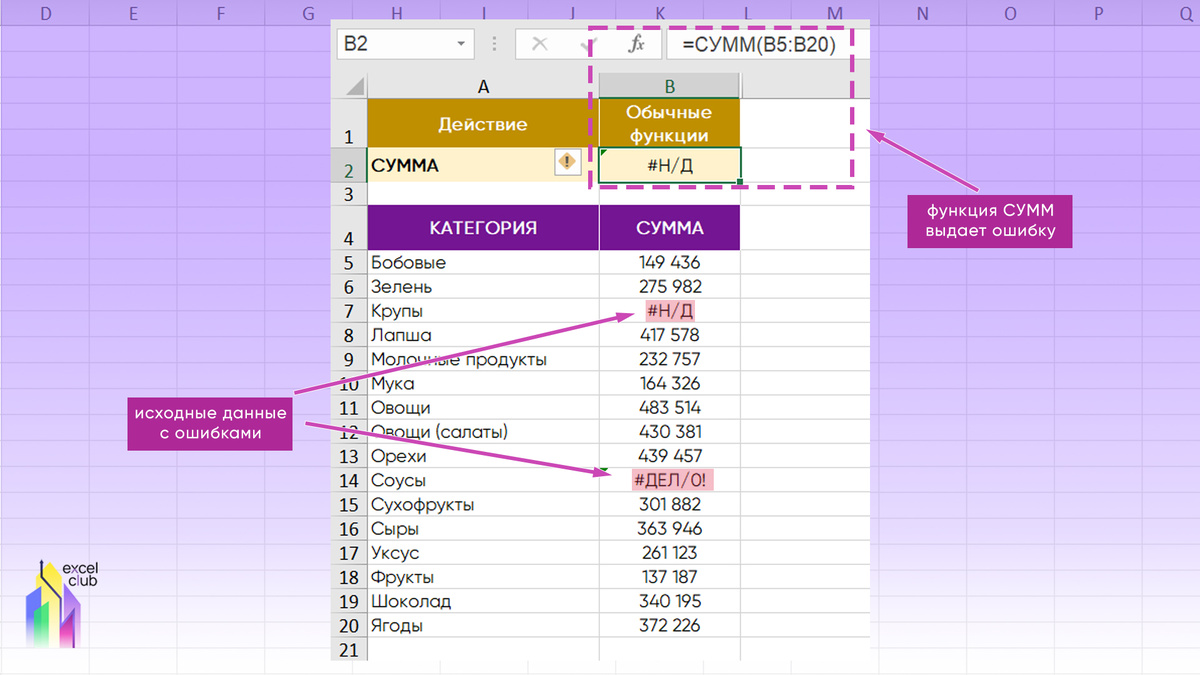Select row header 7
The height and width of the screenshot is (675, 1200).
pos(349,311)
